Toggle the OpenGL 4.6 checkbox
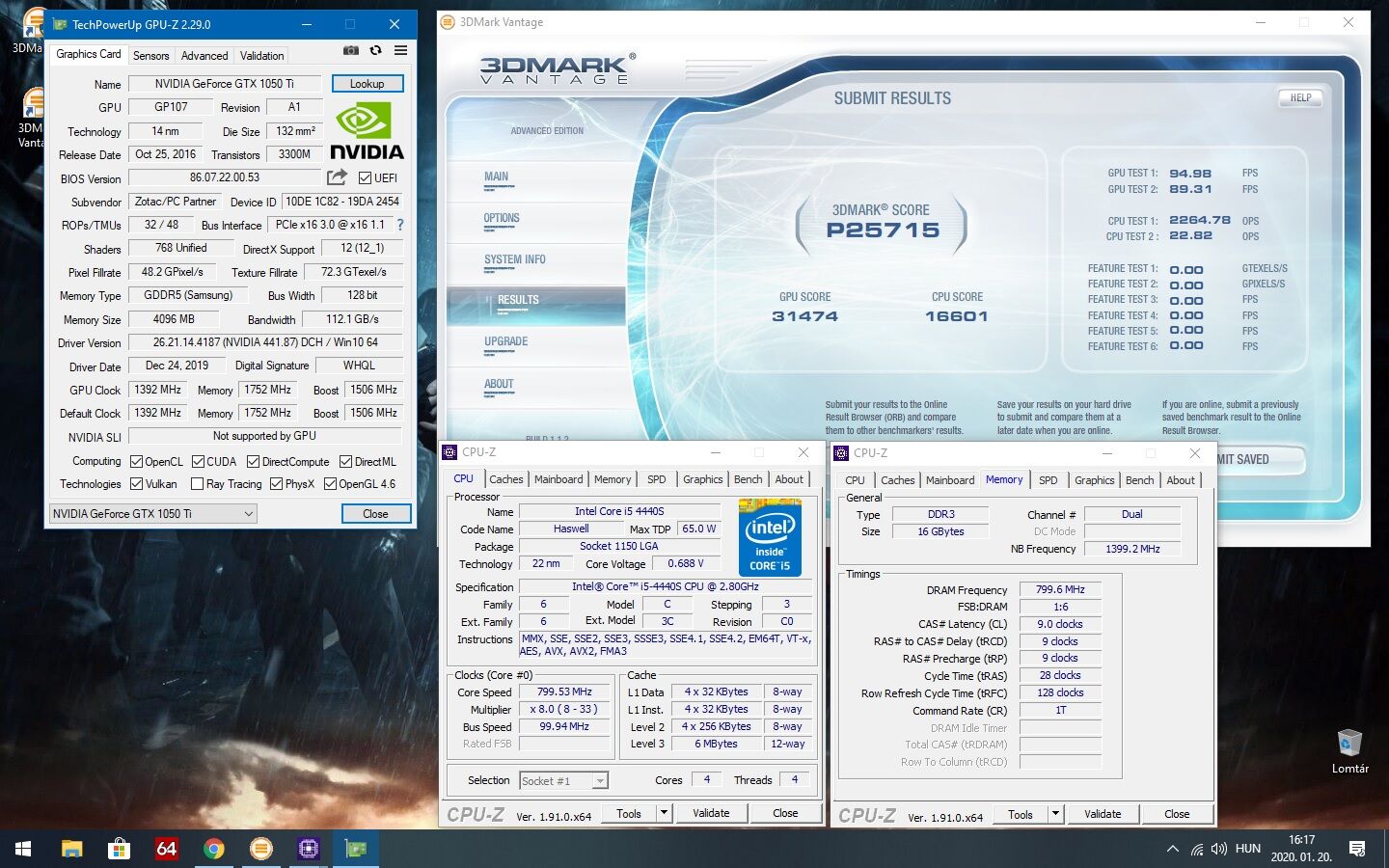1389x868 pixels. click(330, 484)
